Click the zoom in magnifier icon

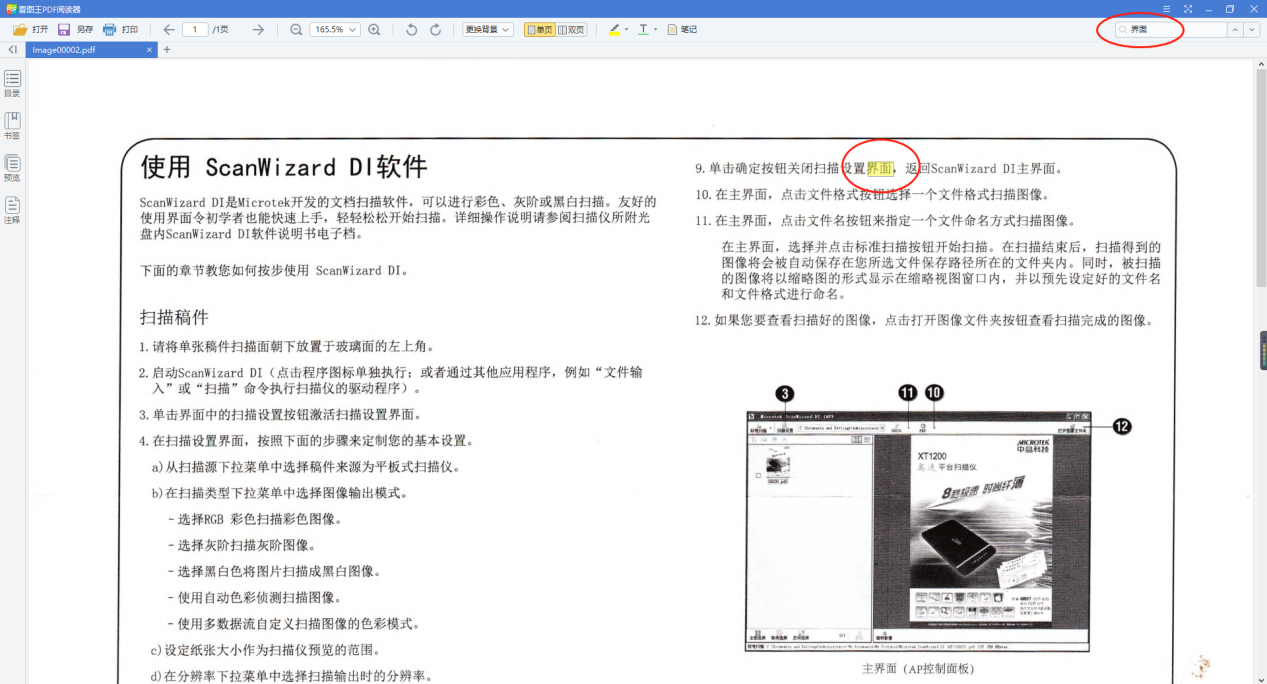(x=373, y=29)
